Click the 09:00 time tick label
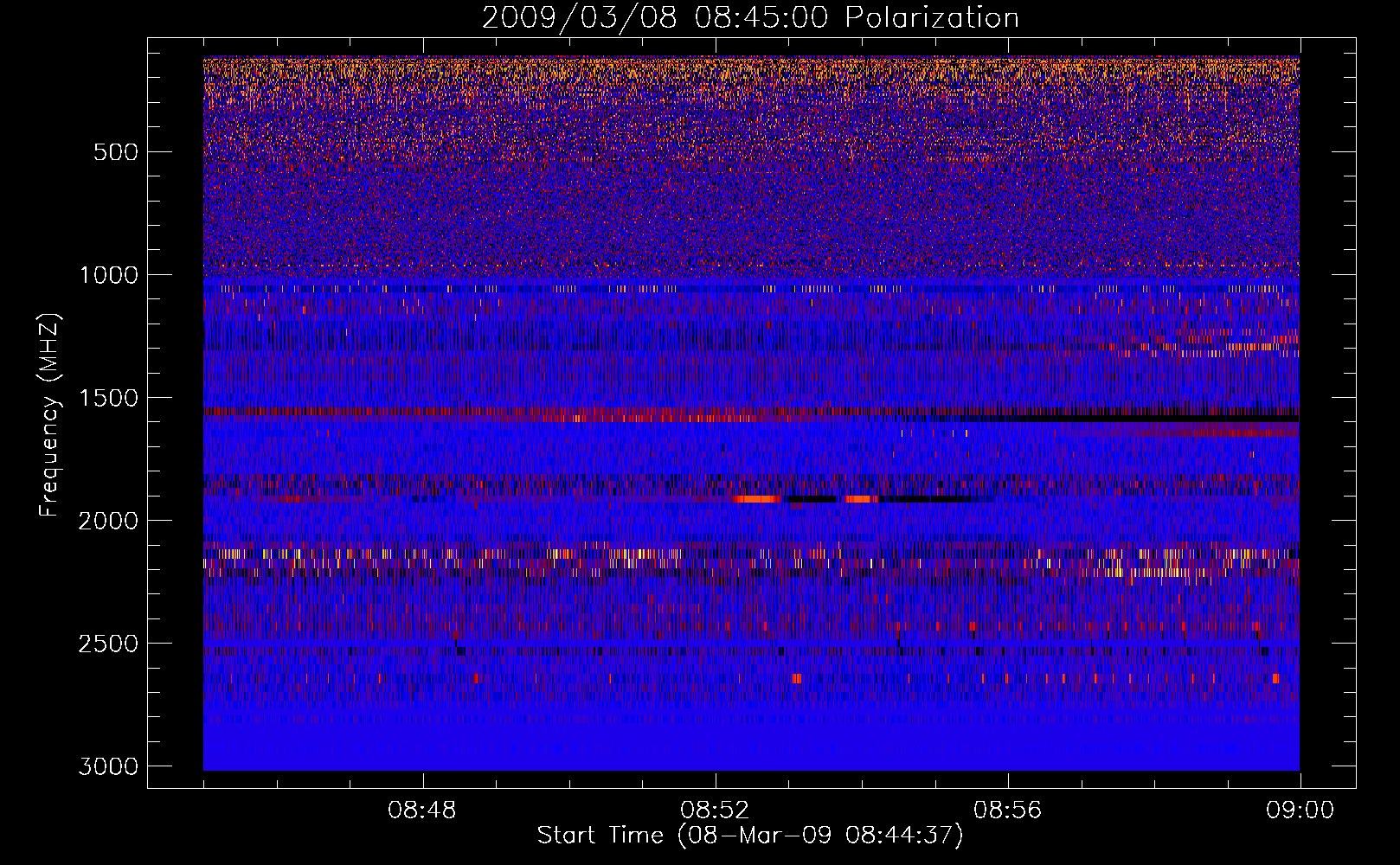 tap(1300, 811)
